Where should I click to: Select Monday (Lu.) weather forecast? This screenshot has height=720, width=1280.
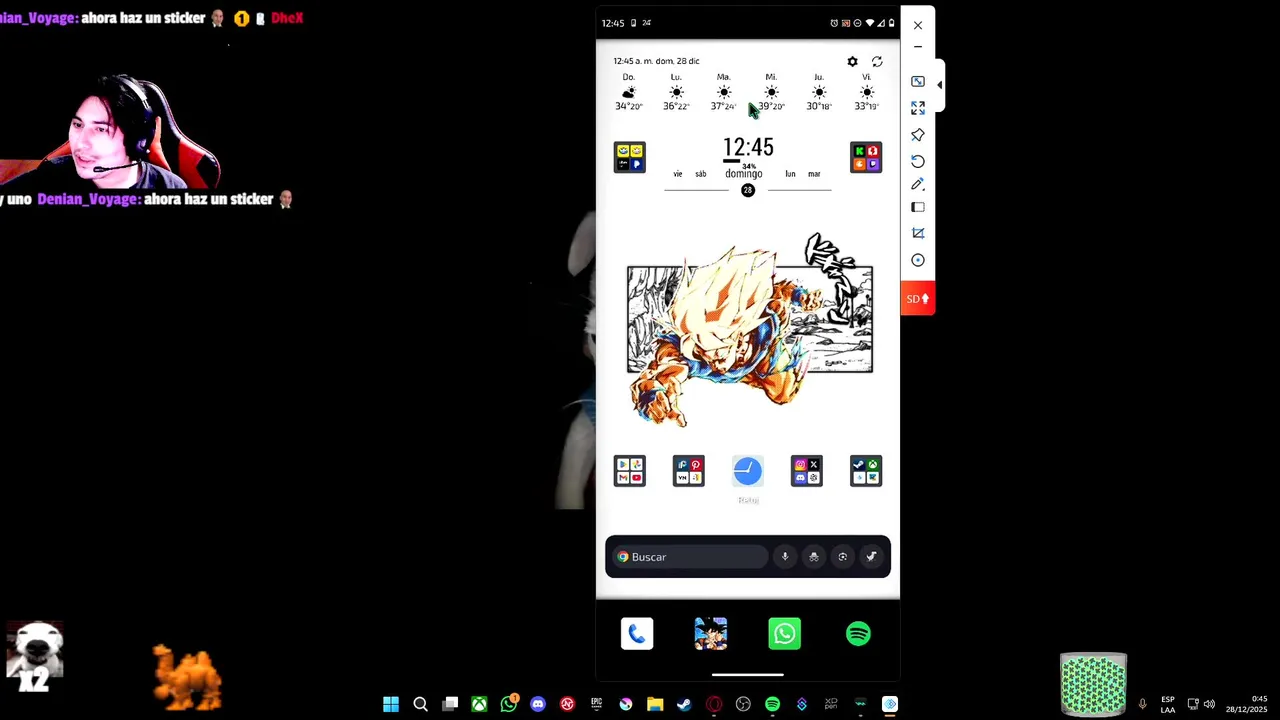click(x=676, y=91)
